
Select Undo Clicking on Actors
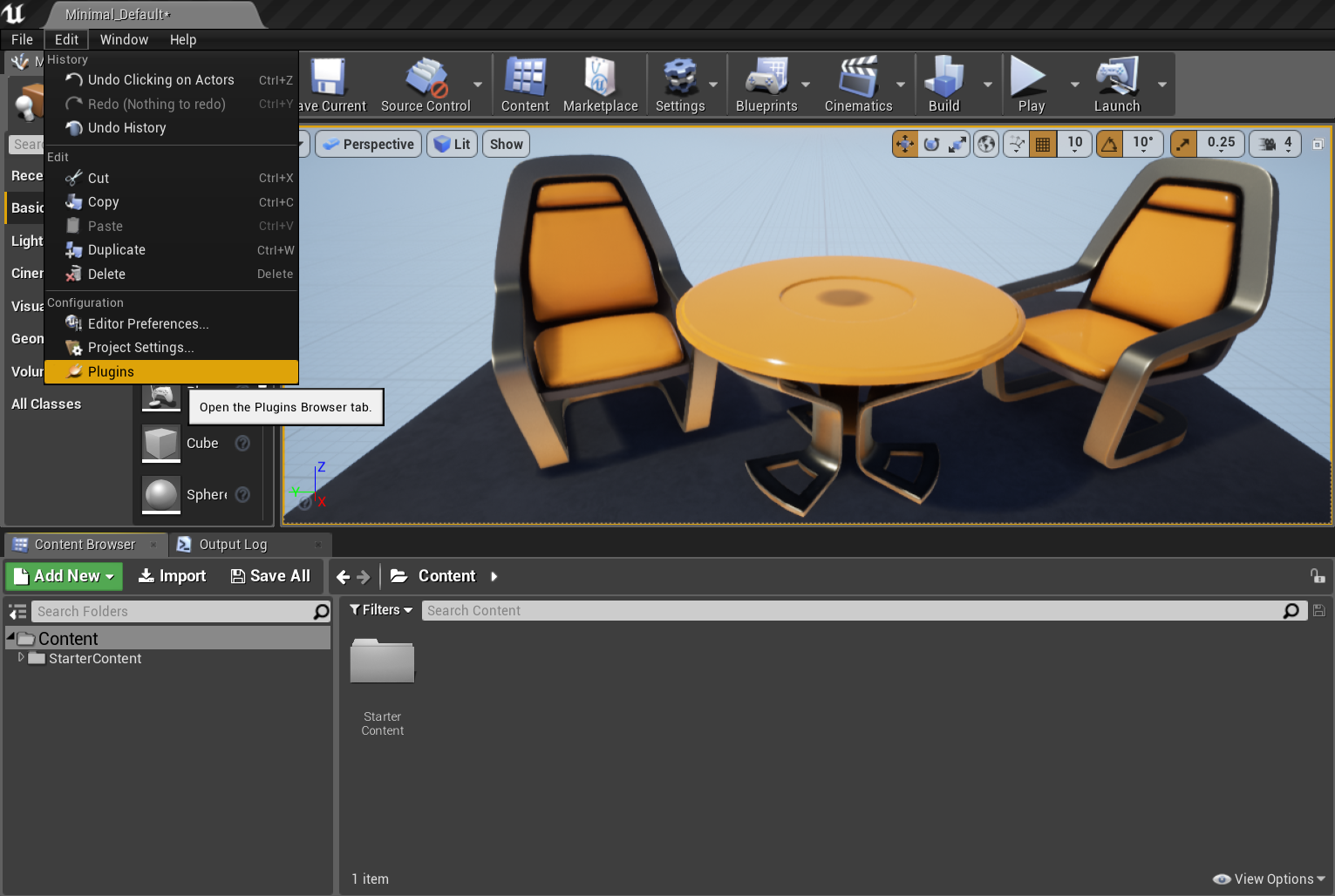[172, 79]
